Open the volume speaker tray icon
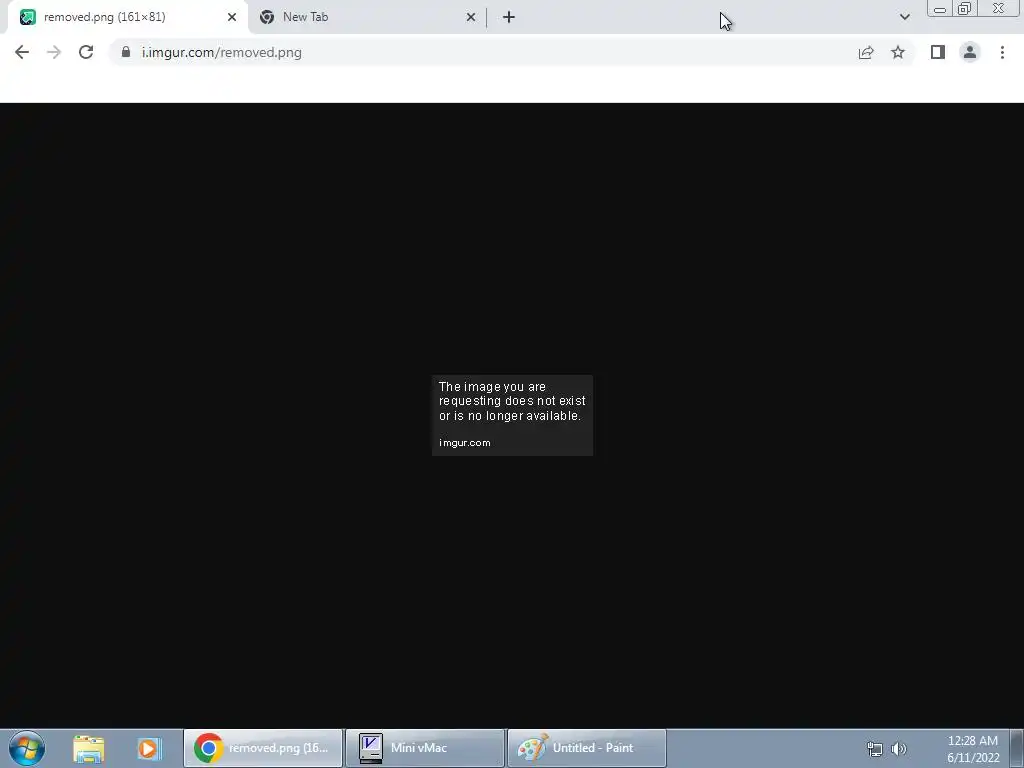The image size is (1024, 768). tap(899, 749)
